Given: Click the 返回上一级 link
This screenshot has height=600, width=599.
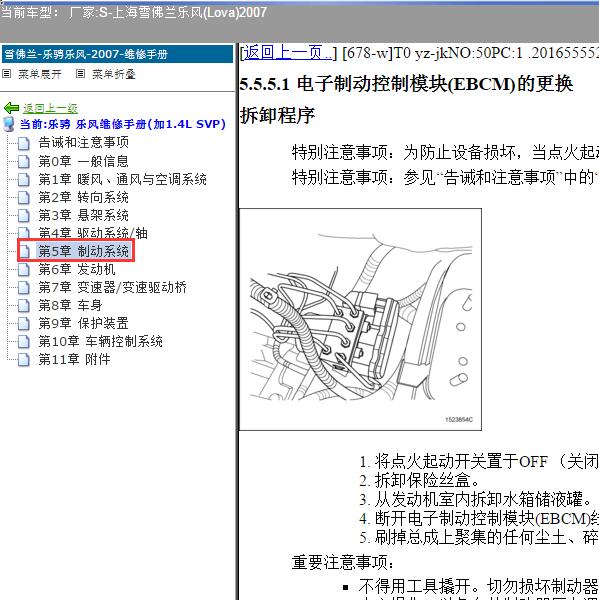Looking at the screenshot, I should tap(50, 108).
